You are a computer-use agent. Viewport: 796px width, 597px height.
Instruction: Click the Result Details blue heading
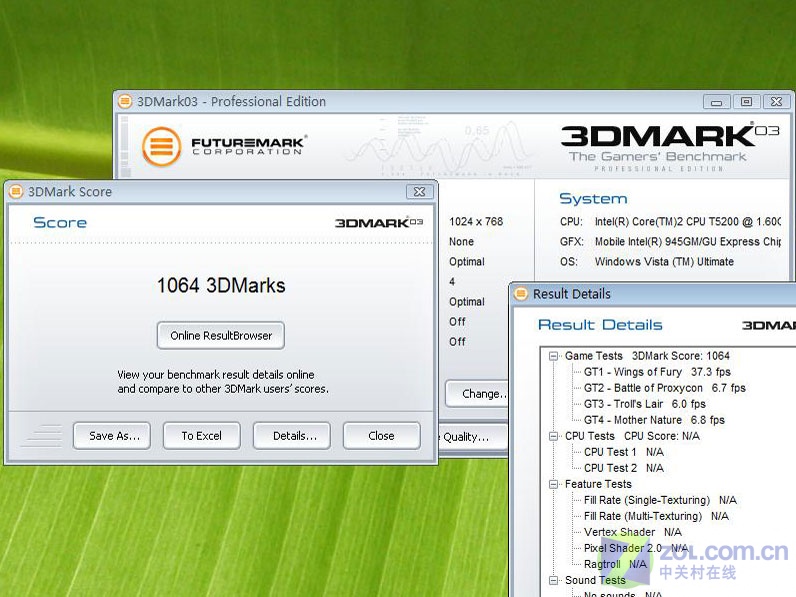click(x=600, y=325)
